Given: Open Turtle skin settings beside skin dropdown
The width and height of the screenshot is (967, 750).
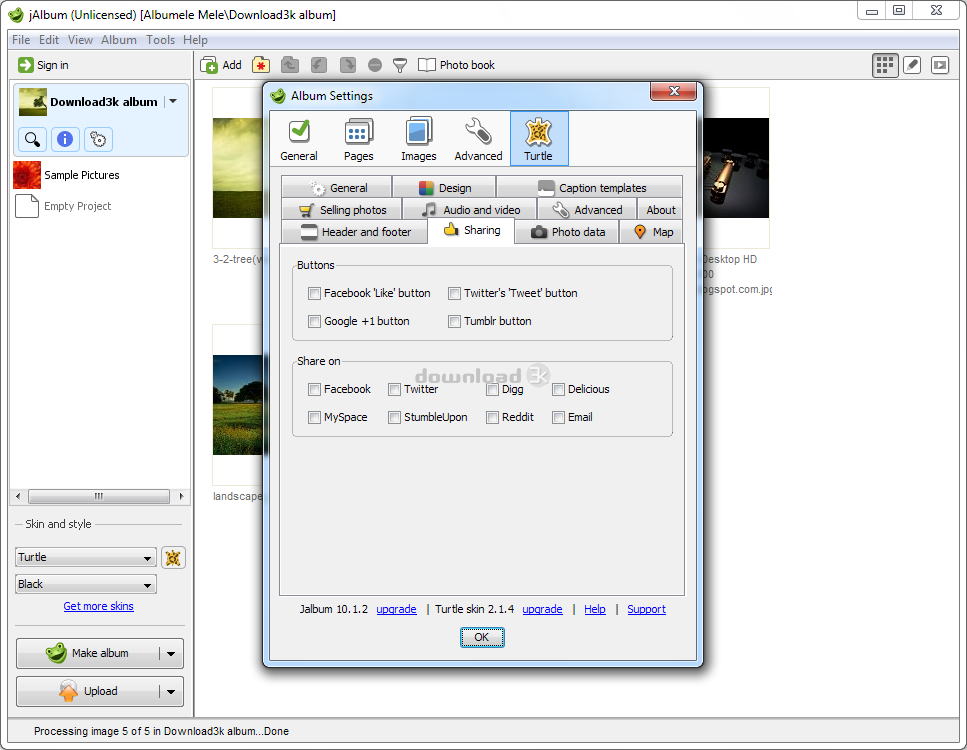Looking at the screenshot, I should tap(173, 558).
